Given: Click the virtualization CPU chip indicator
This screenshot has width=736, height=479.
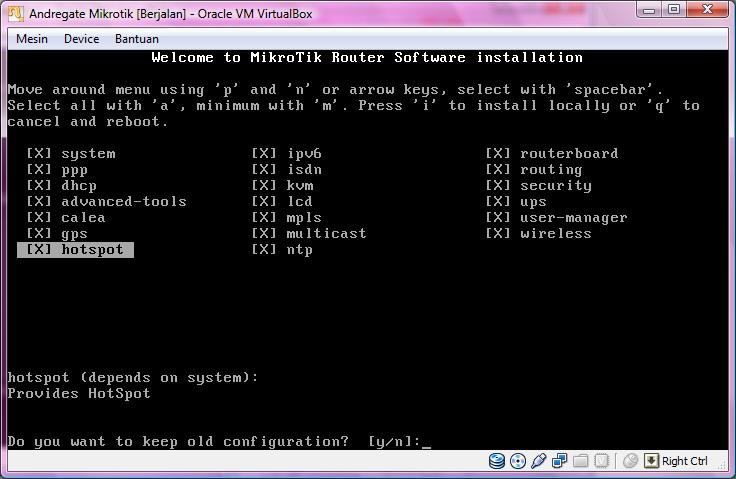Looking at the screenshot, I should point(602,461).
